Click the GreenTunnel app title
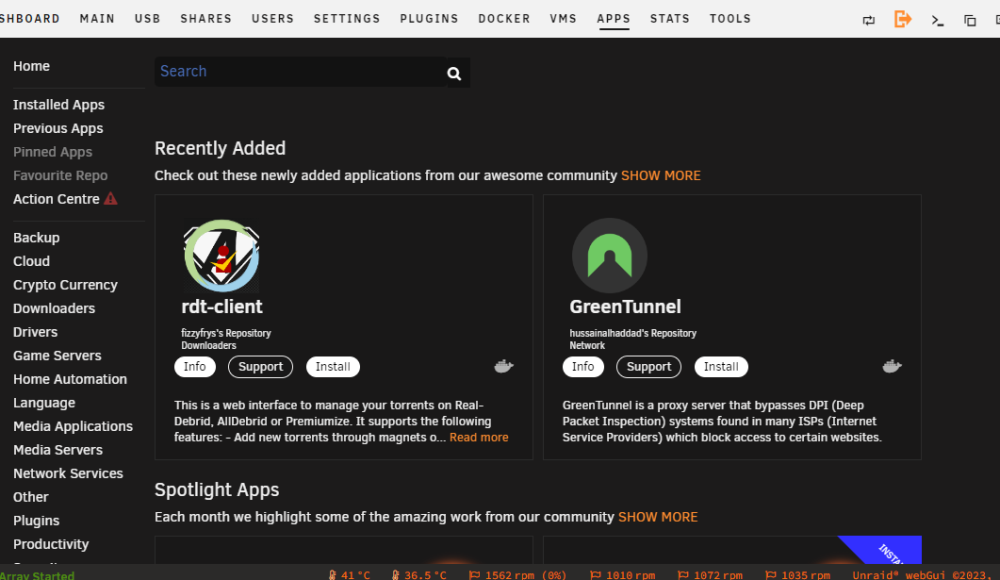 click(x=625, y=307)
